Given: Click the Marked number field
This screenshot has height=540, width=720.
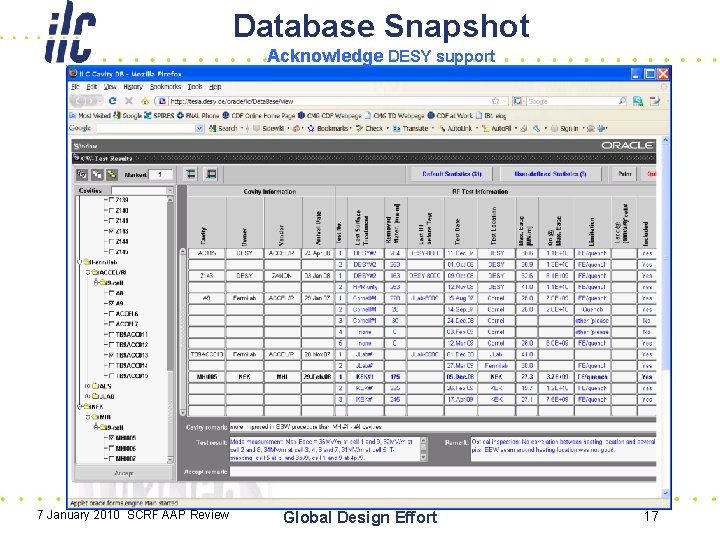Looking at the screenshot, I should pyautogui.click(x=160, y=174).
